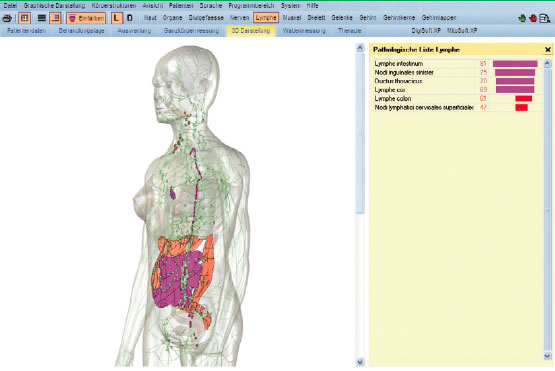The height and width of the screenshot is (371, 555).
Task: Open the Körperstrukturen menu
Action: pos(114,6)
